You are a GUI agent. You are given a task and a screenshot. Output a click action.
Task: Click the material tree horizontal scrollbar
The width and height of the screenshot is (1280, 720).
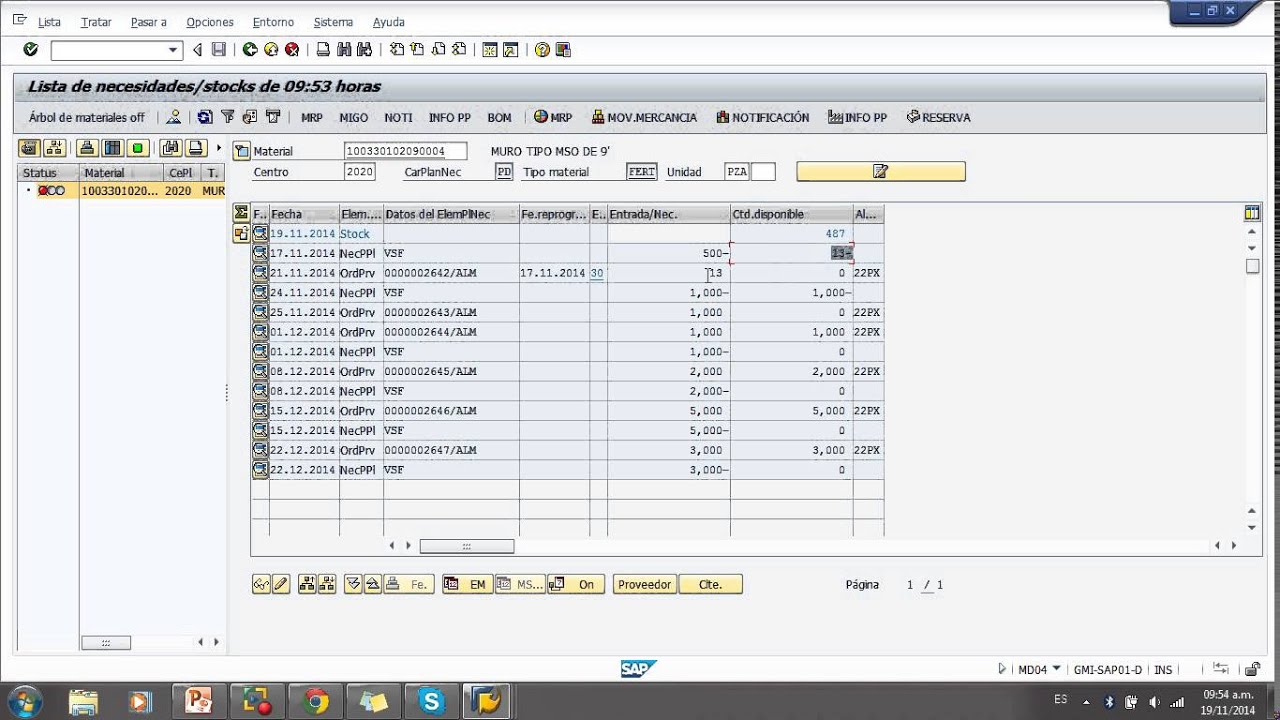click(x=105, y=642)
